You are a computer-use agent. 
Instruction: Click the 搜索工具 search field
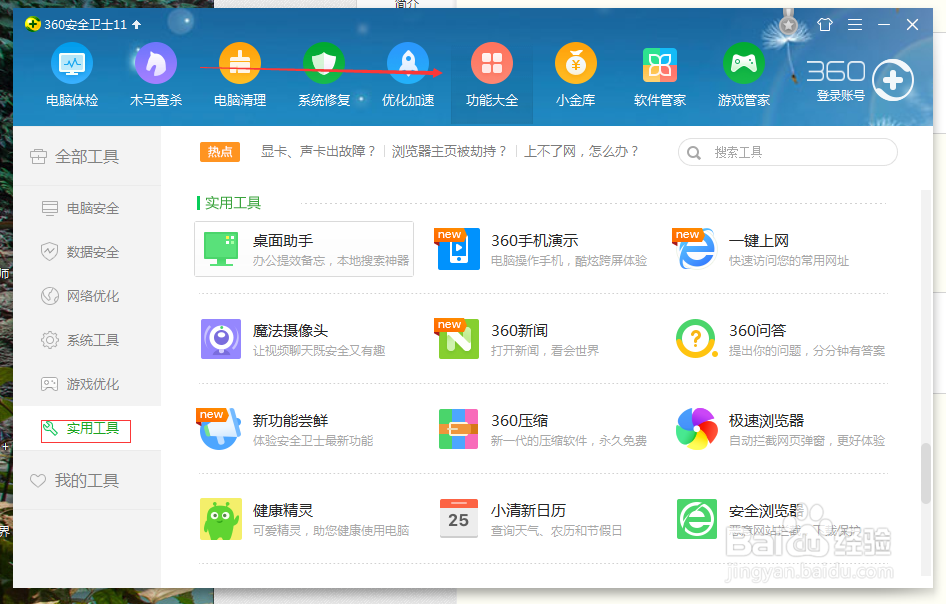tap(787, 152)
